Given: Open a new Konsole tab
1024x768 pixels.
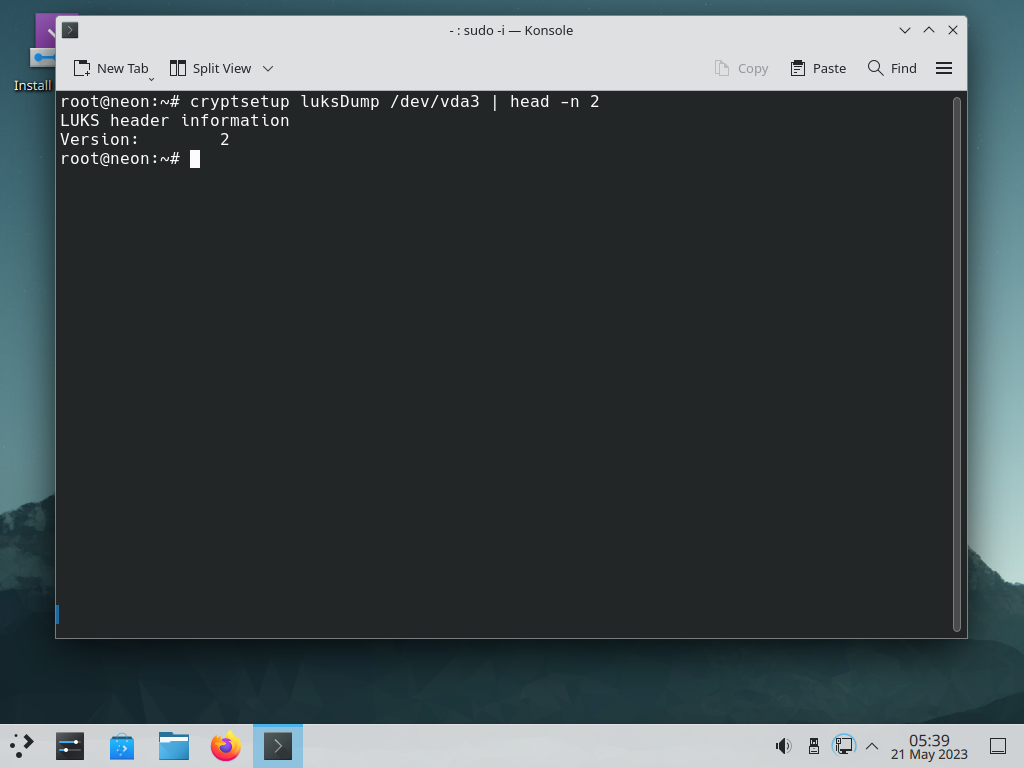Looking at the screenshot, I should point(111,69).
